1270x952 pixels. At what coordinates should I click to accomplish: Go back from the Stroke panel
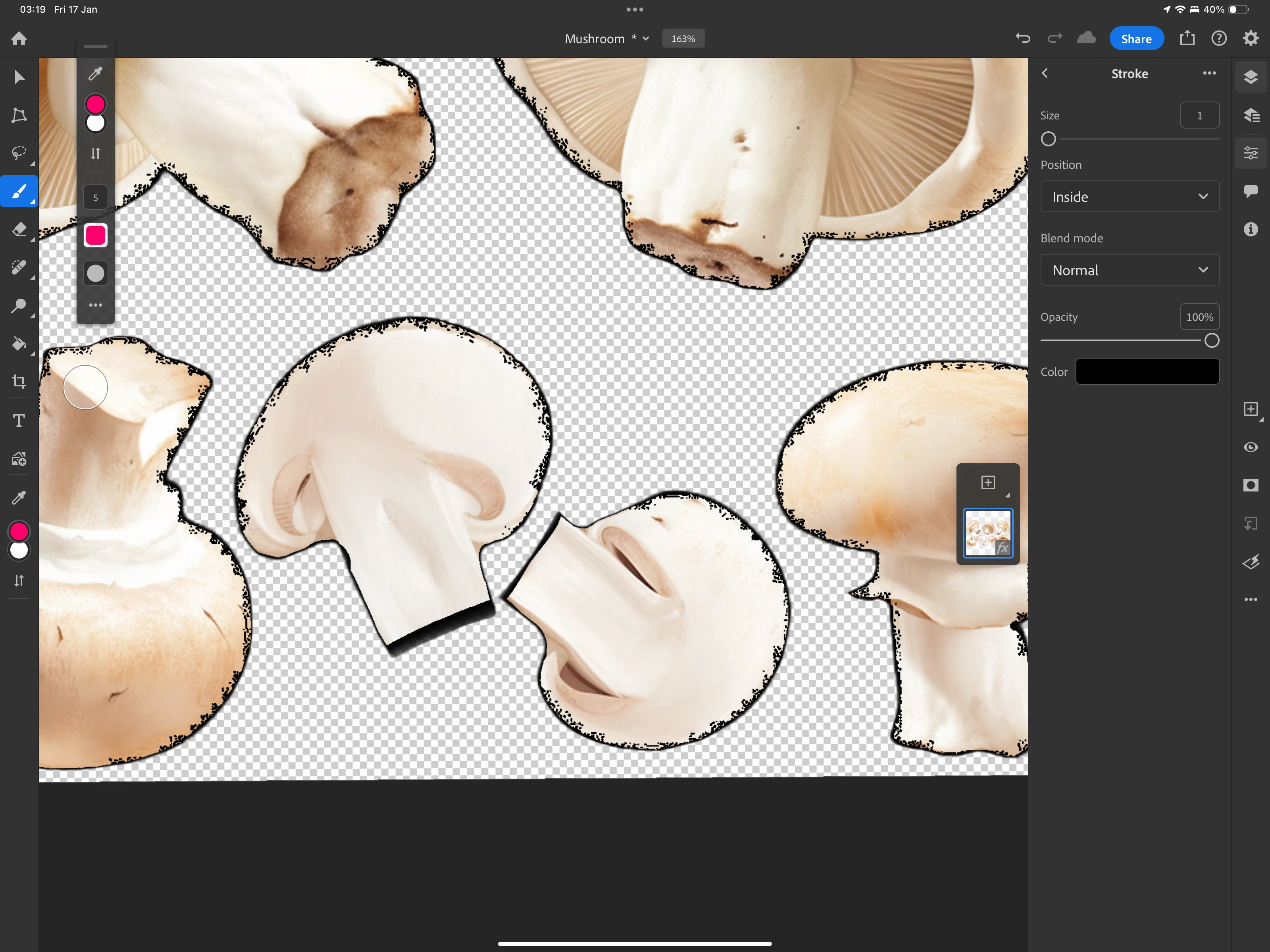click(x=1045, y=73)
